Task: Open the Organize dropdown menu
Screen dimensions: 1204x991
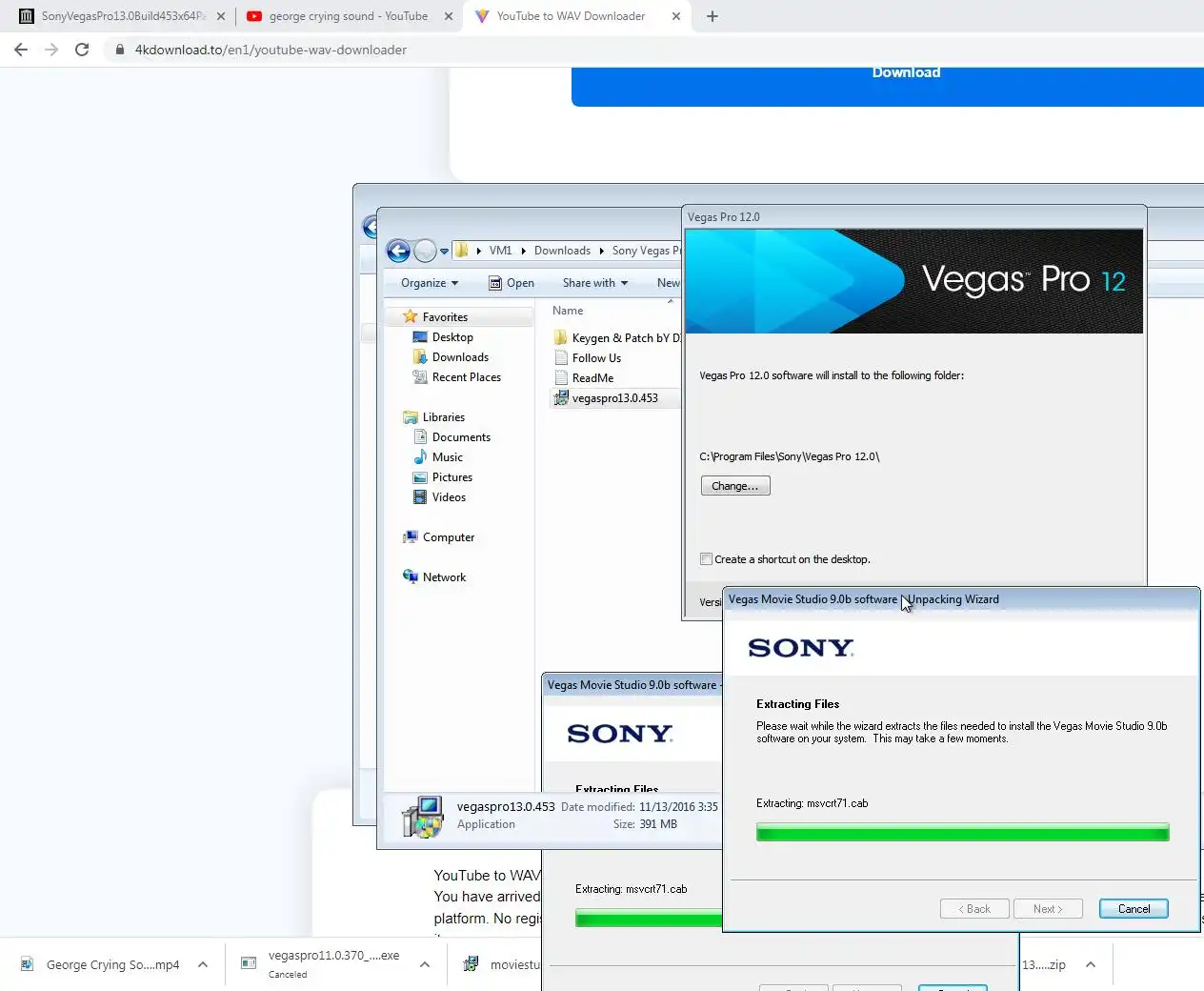Action: tap(430, 283)
